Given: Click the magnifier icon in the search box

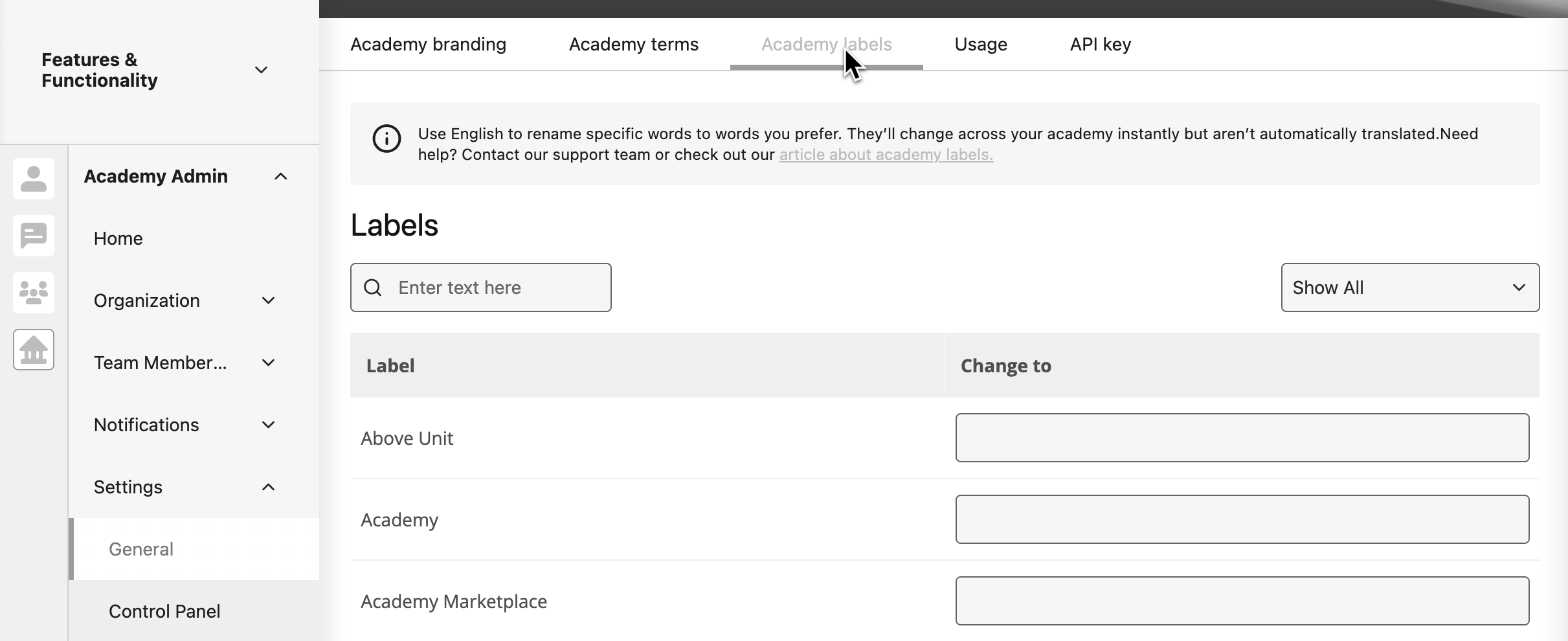Looking at the screenshot, I should click(x=374, y=287).
